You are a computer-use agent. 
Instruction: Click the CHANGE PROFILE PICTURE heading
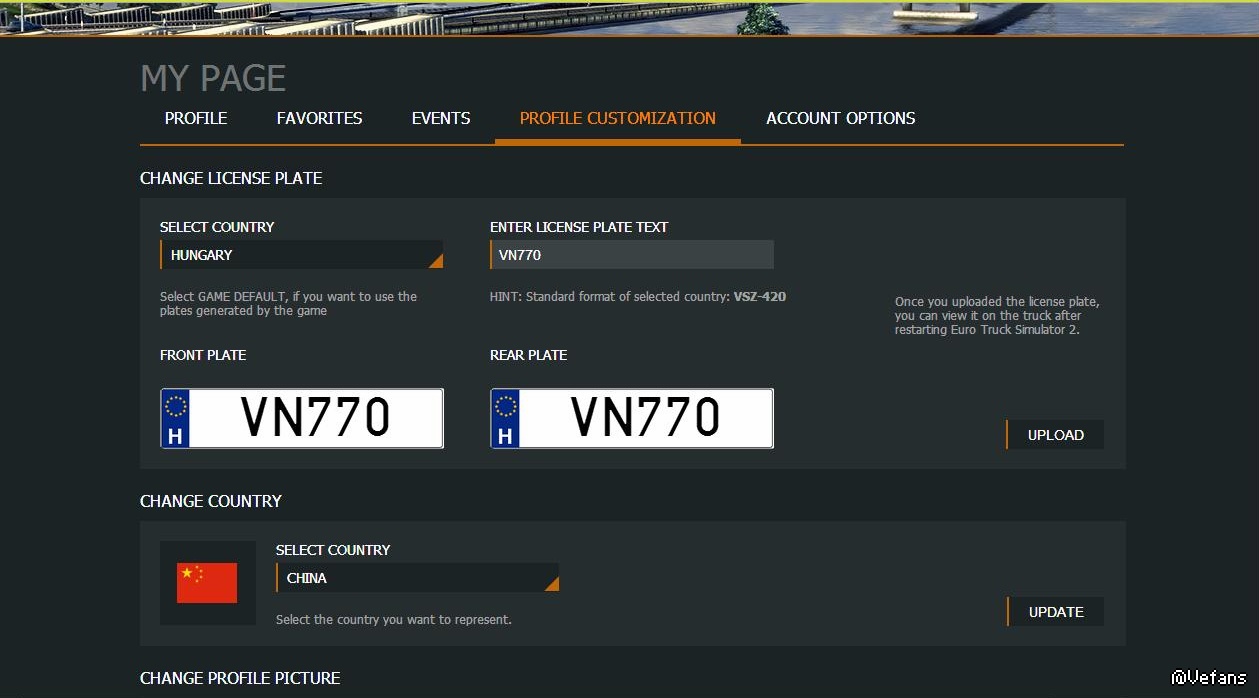pyautogui.click(x=240, y=678)
